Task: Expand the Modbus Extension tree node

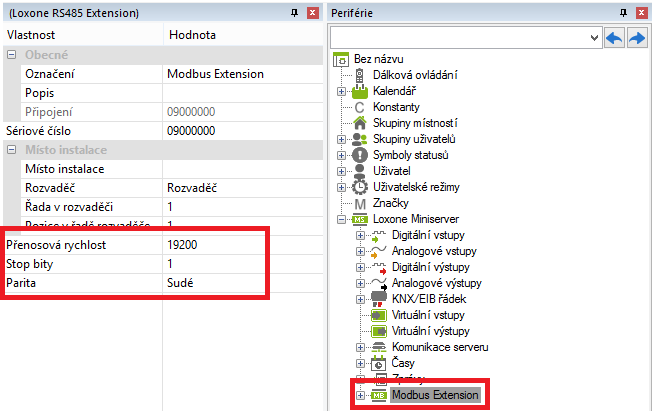Action: click(x=361, y=395)
